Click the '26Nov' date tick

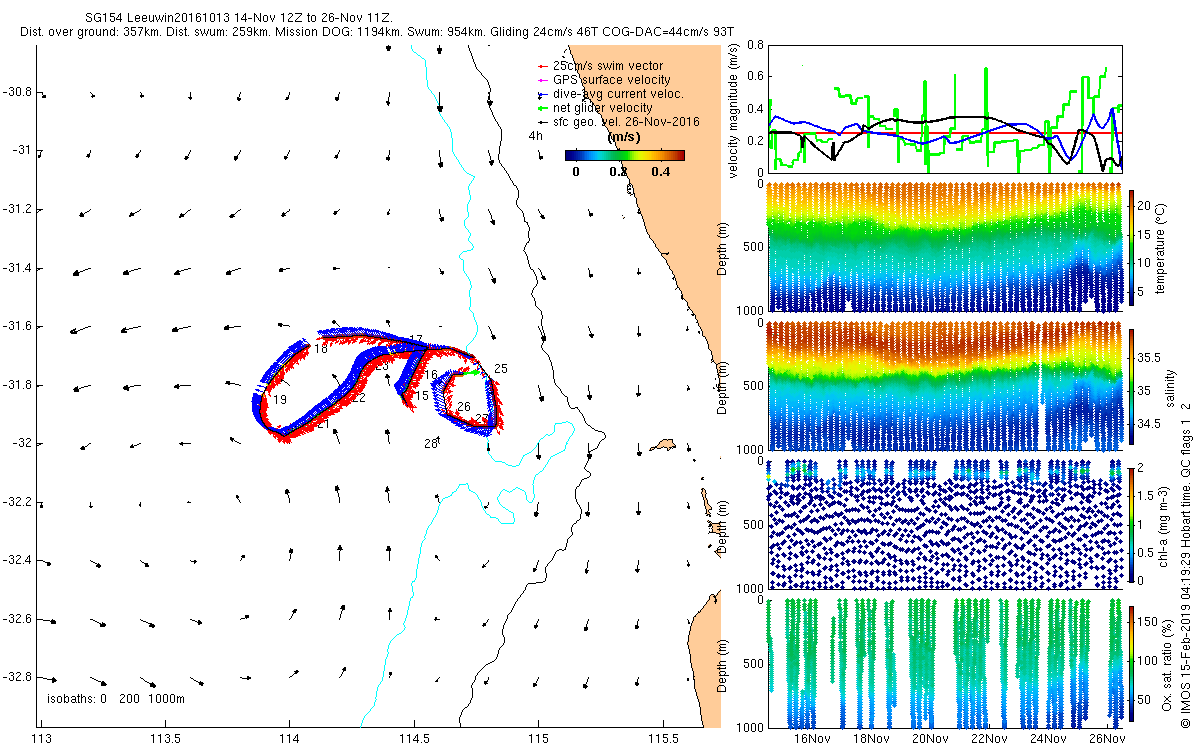coord(1106,739)
